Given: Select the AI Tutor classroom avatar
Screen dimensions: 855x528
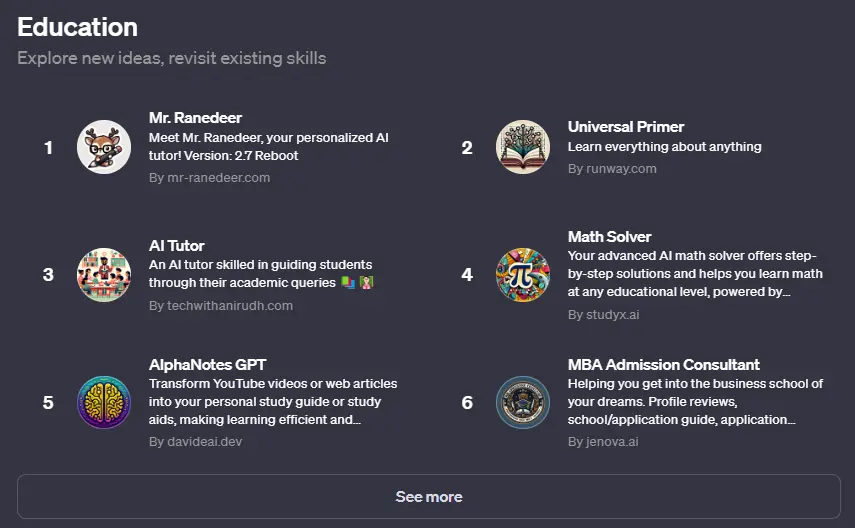Looking at the screenshot, I should pyautogui.click(x=104, y=275).
